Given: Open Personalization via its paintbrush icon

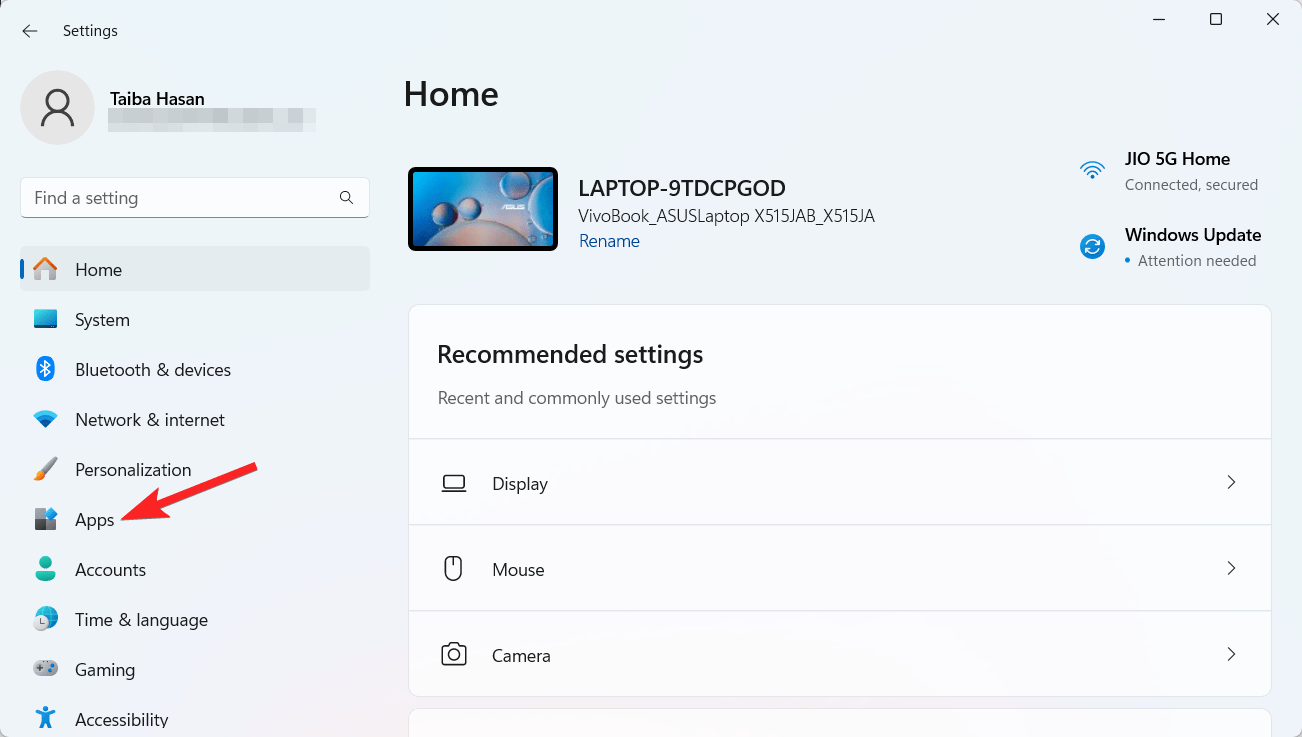Looking at the screenshot, I should 46,469.
